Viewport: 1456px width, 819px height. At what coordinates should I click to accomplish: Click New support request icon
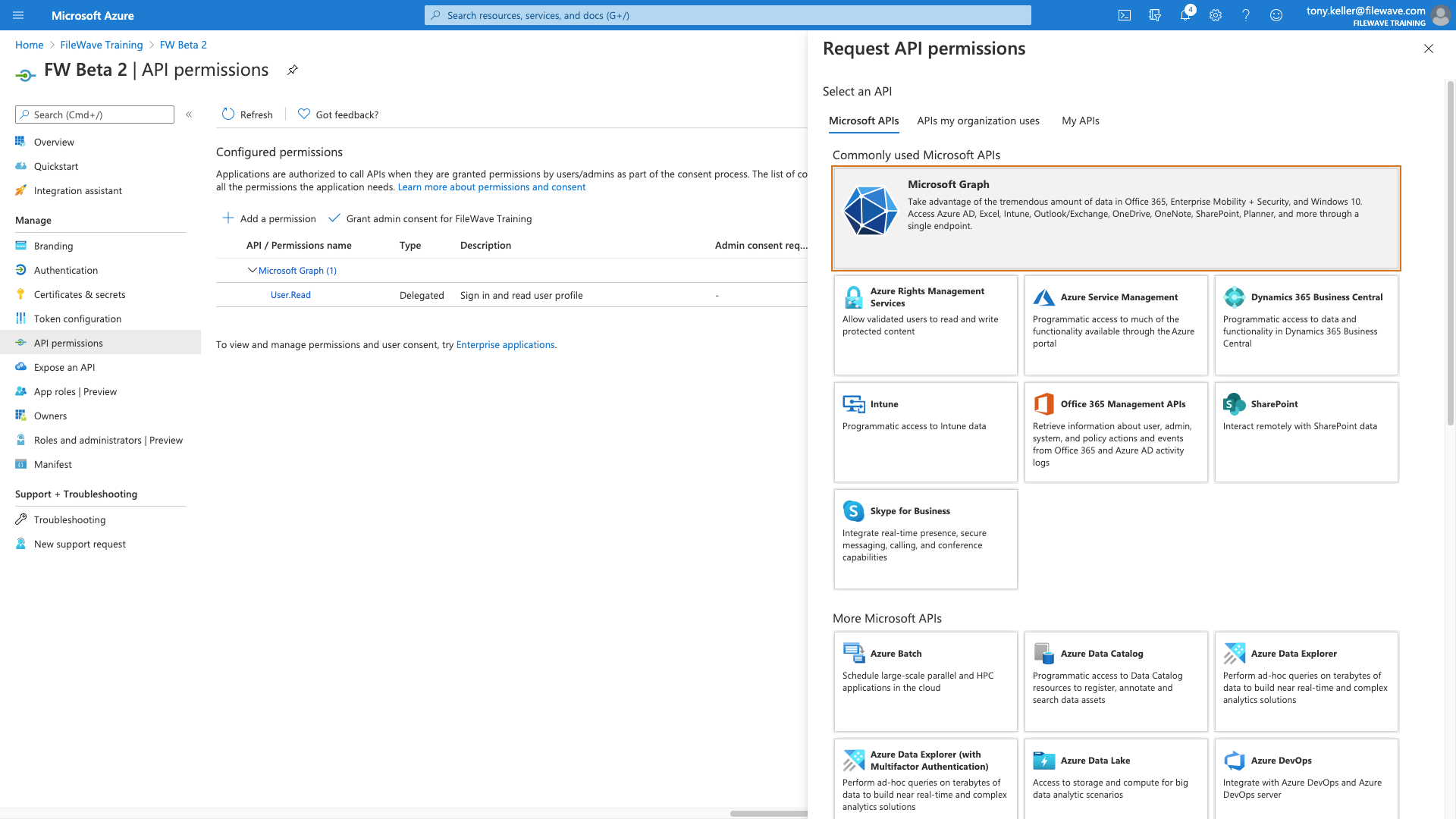[x=20, y=544]
